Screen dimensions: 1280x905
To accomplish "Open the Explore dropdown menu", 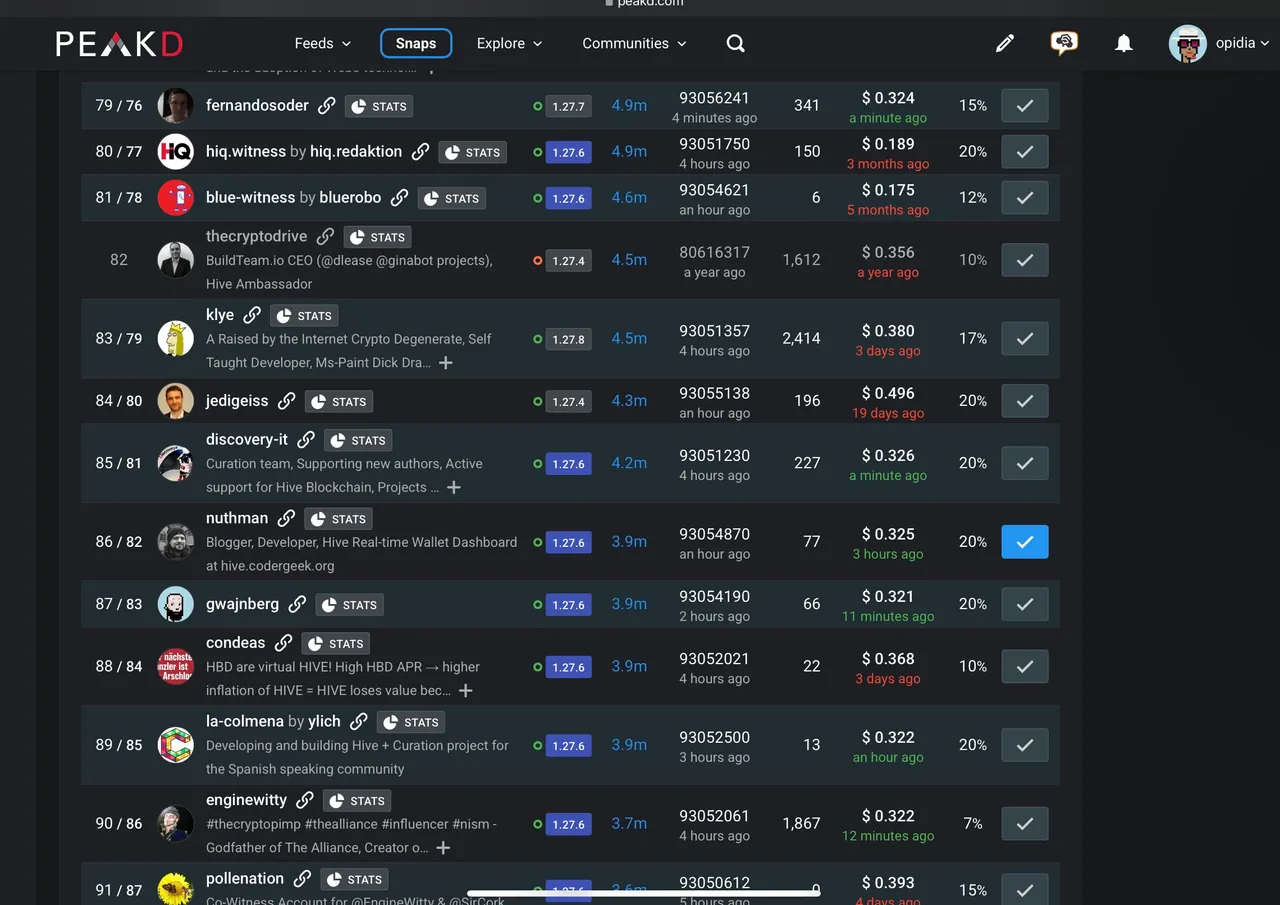I will [509, 43].
